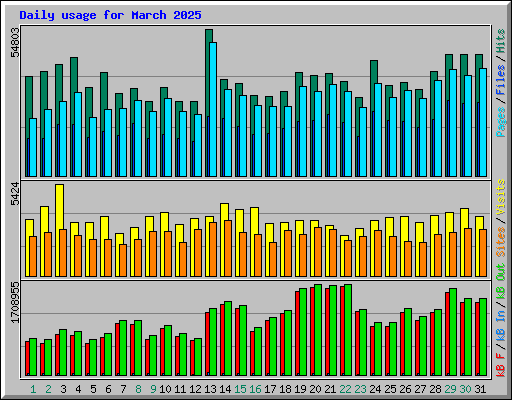Screen dimensions: 512x400
Task: Click the Pages legend label
Action: point(501,122)
